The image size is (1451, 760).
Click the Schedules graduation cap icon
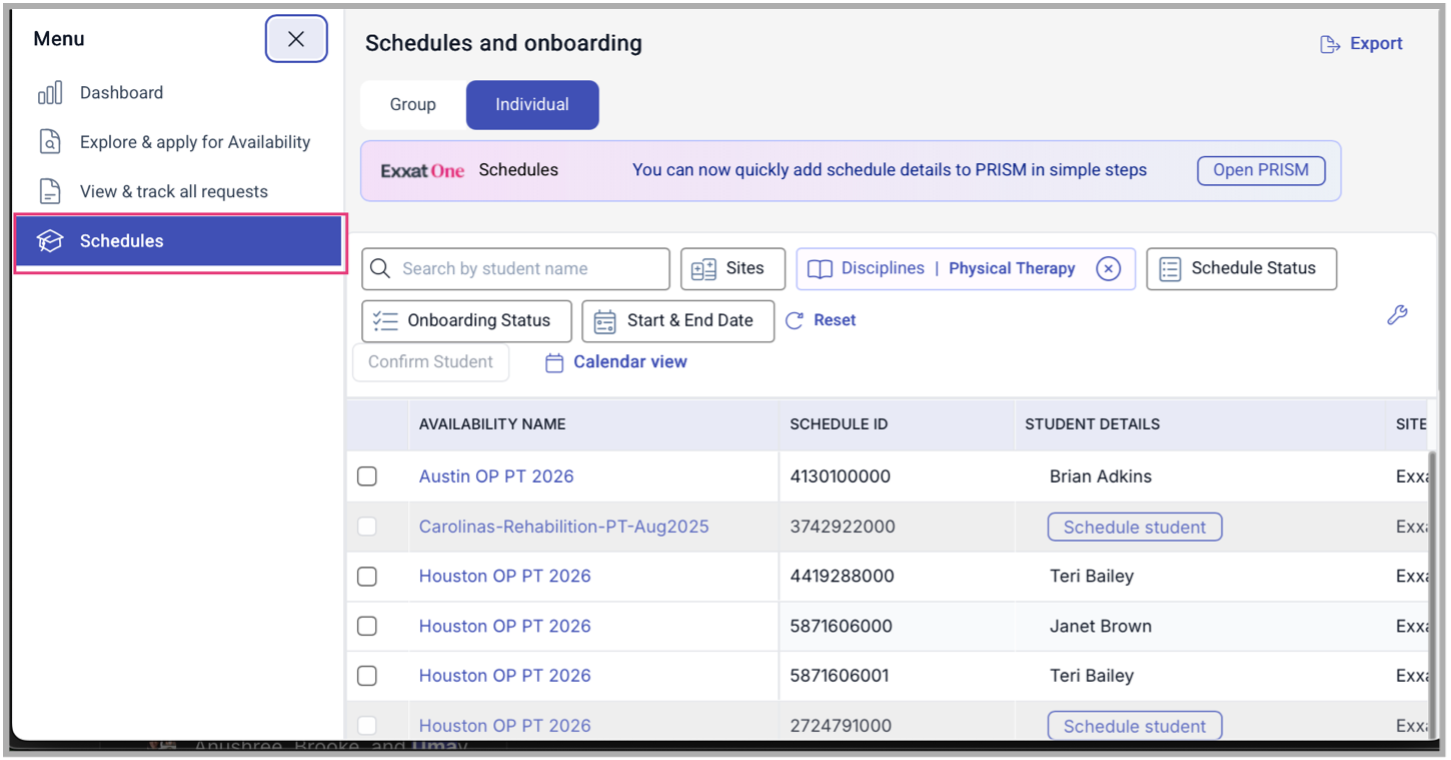coord(49,240)
